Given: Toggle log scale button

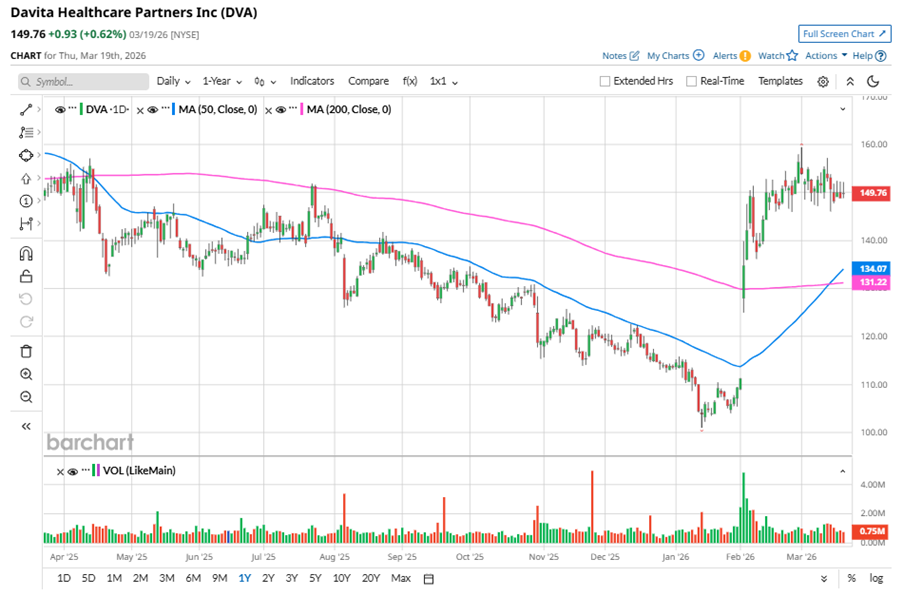Looking at the screenshot, I should coord(876,578).
